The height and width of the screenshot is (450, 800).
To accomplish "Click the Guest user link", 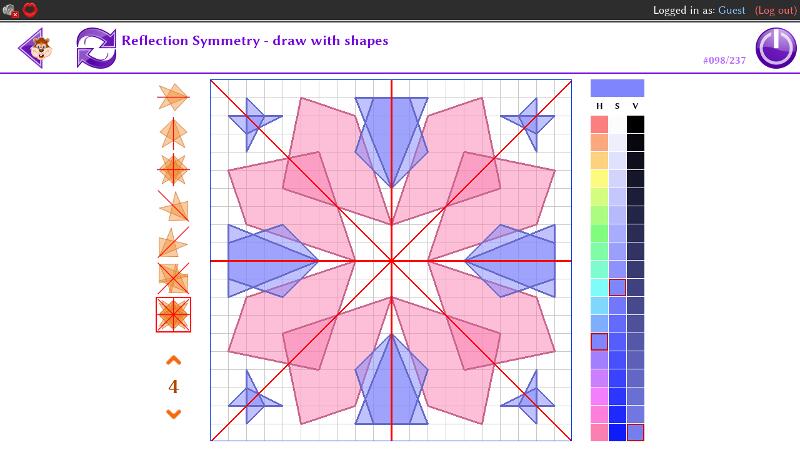I will tap(732, 10).
